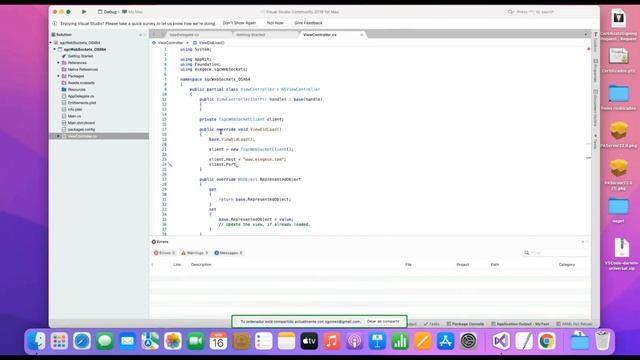Open the Debug configuration selector

click(x=107, y=12)
